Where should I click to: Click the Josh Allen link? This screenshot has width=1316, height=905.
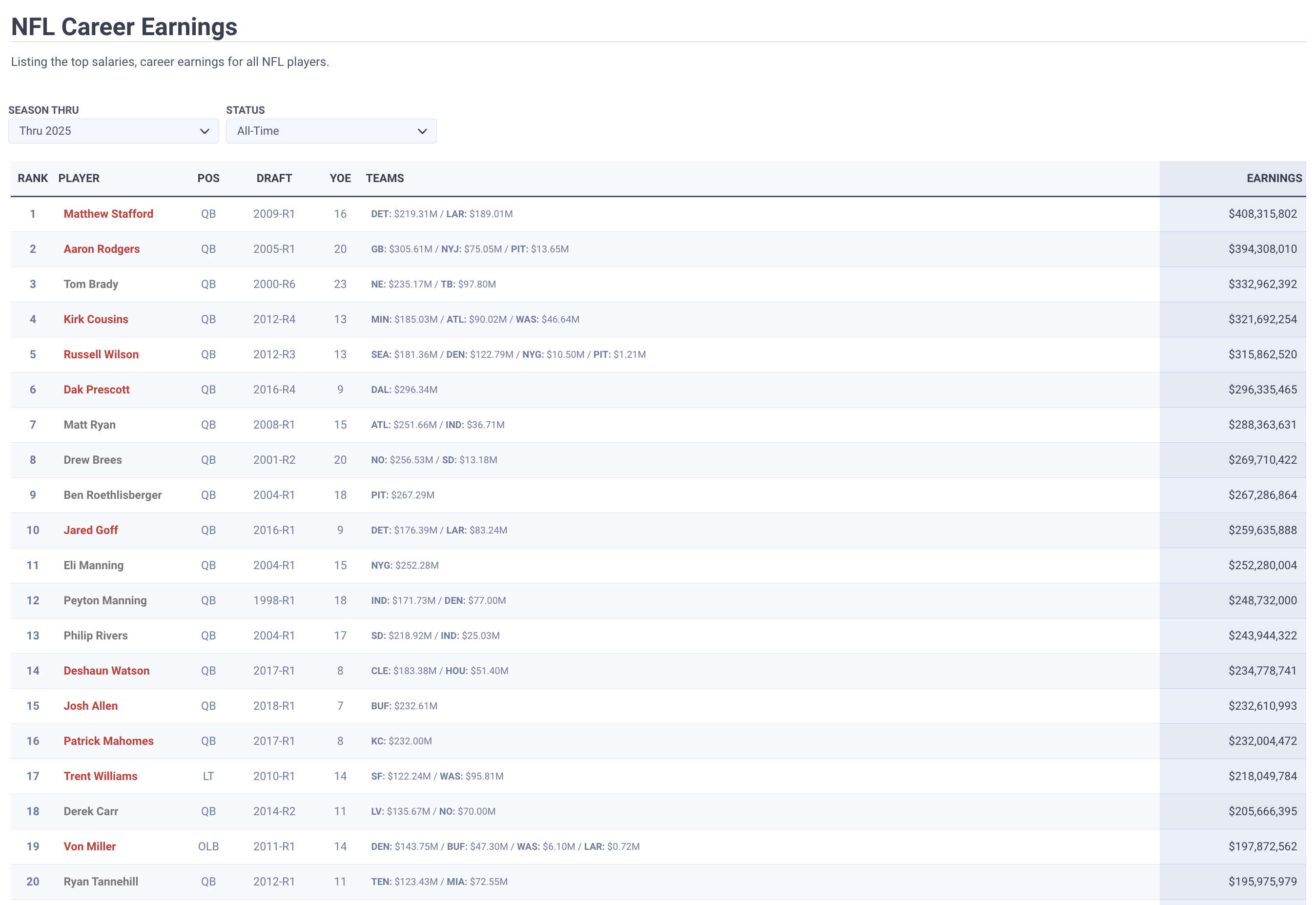[91, 706]
